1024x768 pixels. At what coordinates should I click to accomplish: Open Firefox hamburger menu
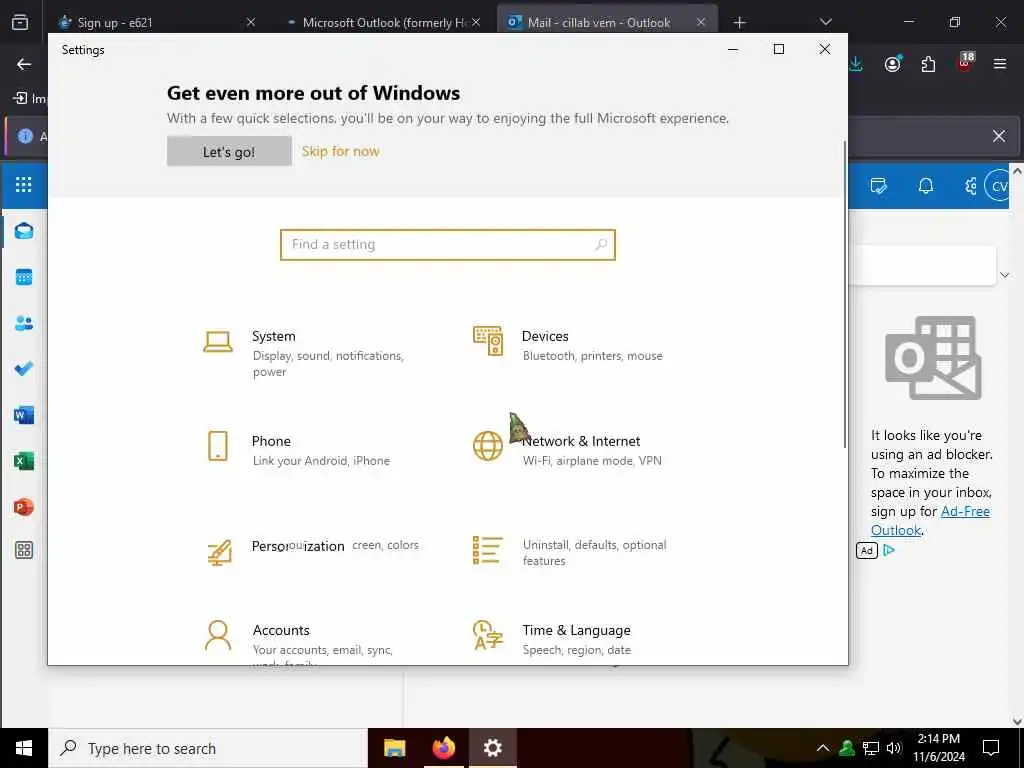(x=1000, y=64)
